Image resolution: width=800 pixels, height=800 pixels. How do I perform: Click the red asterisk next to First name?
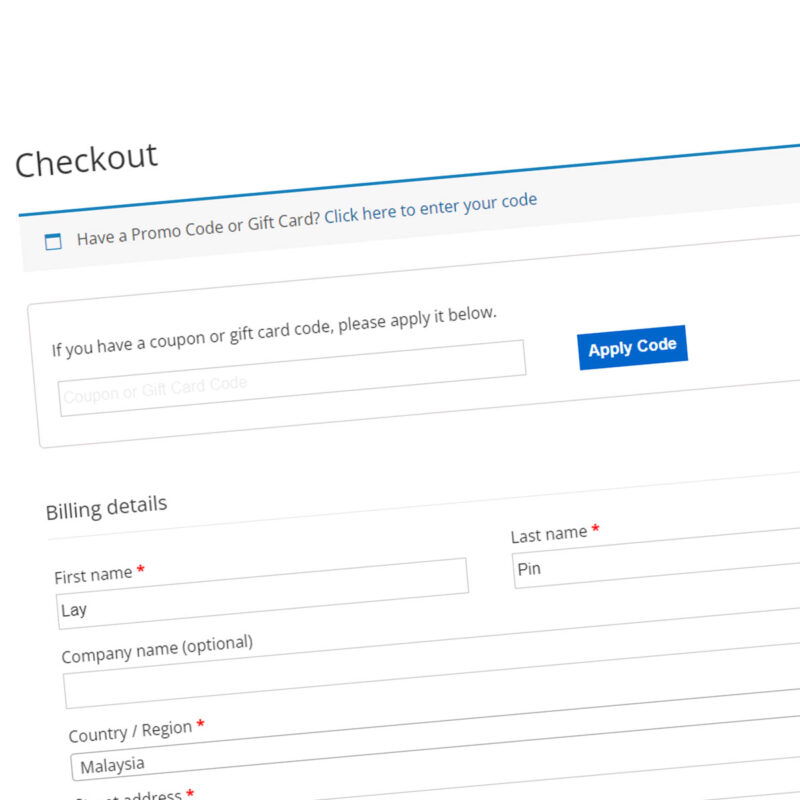pyautogui.click(x=140, y=568)
